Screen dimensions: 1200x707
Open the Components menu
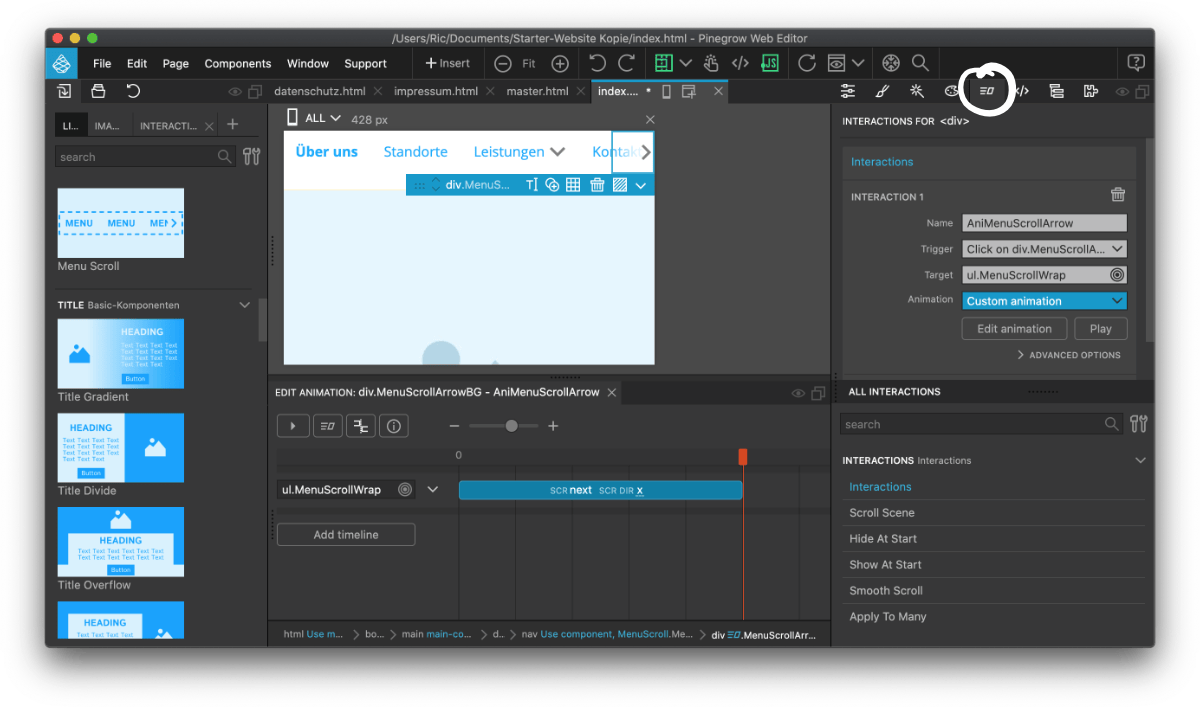point(238,63)
